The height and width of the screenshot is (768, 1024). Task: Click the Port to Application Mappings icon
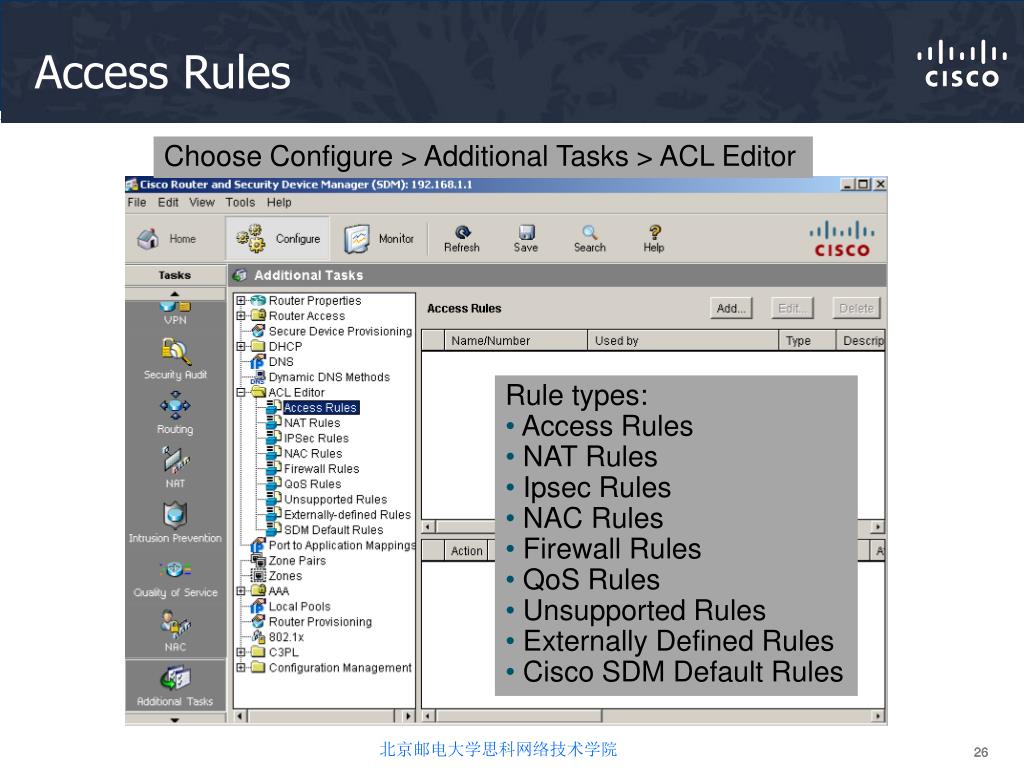[258, 545]
